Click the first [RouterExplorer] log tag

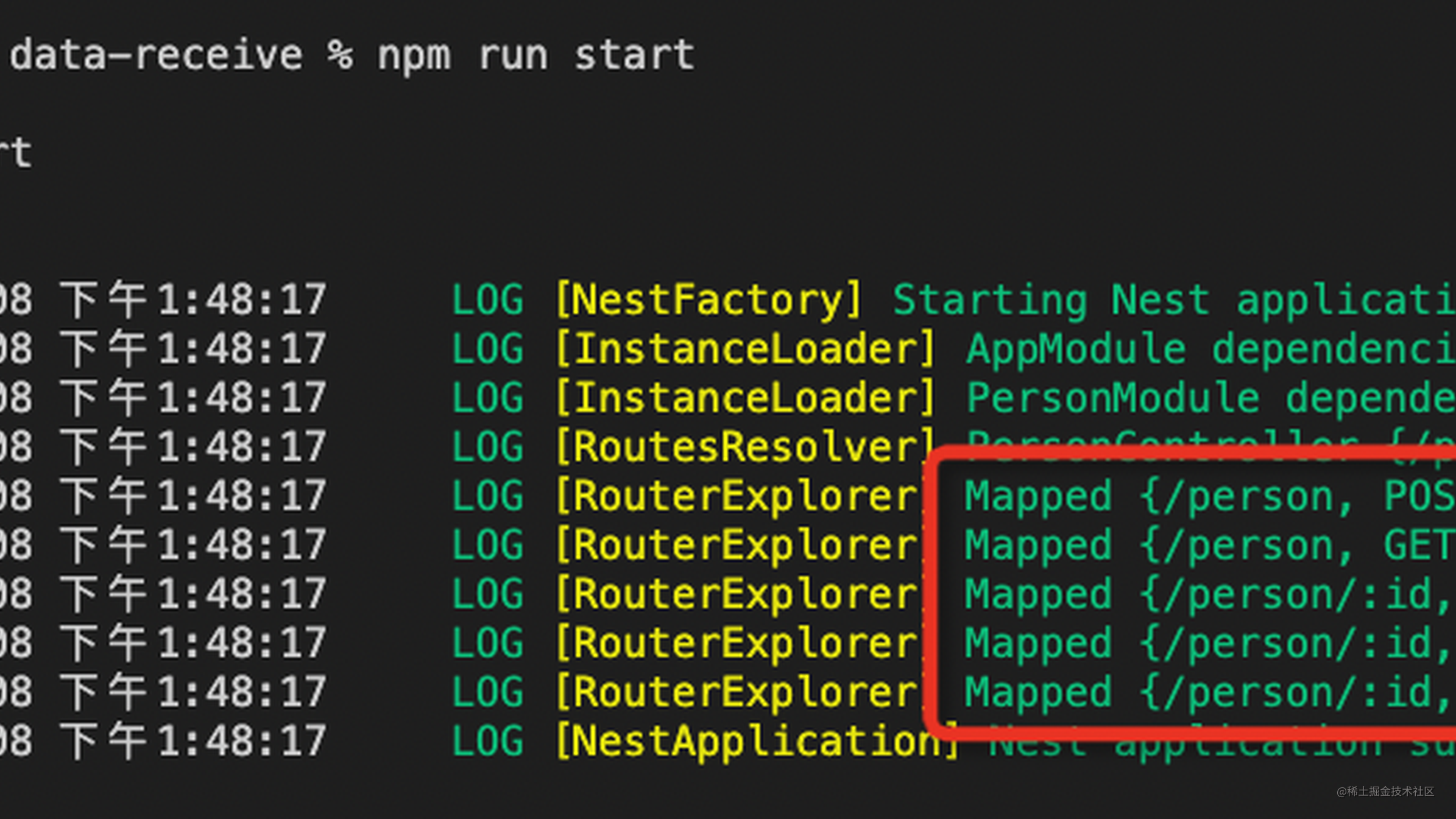737,496
